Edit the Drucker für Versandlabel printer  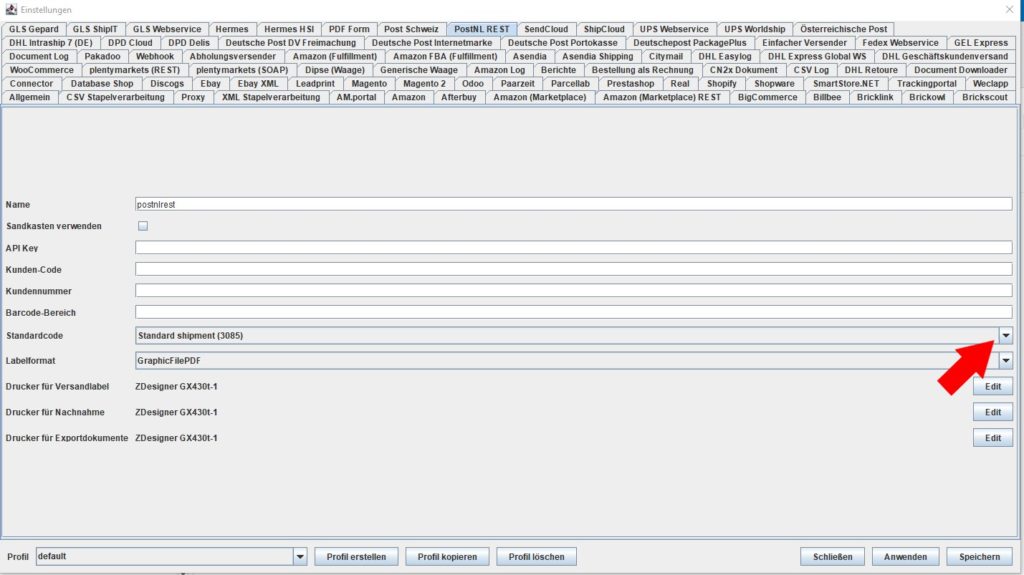pos(993,386)
